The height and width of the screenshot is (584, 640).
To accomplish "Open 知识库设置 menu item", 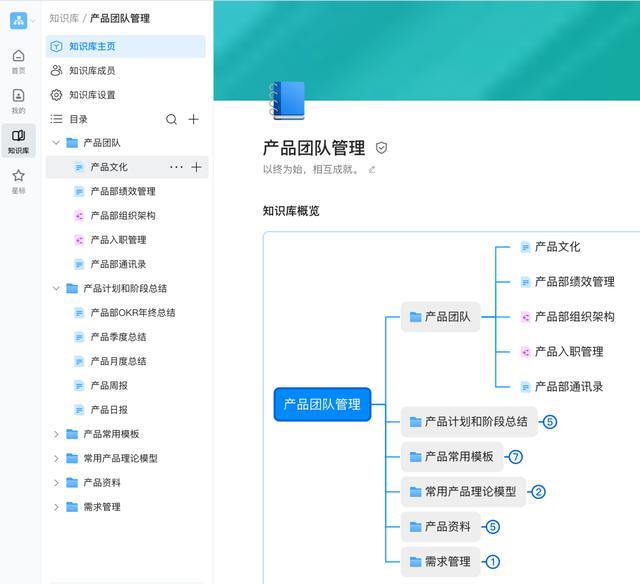I will click(x=91, y=95).
